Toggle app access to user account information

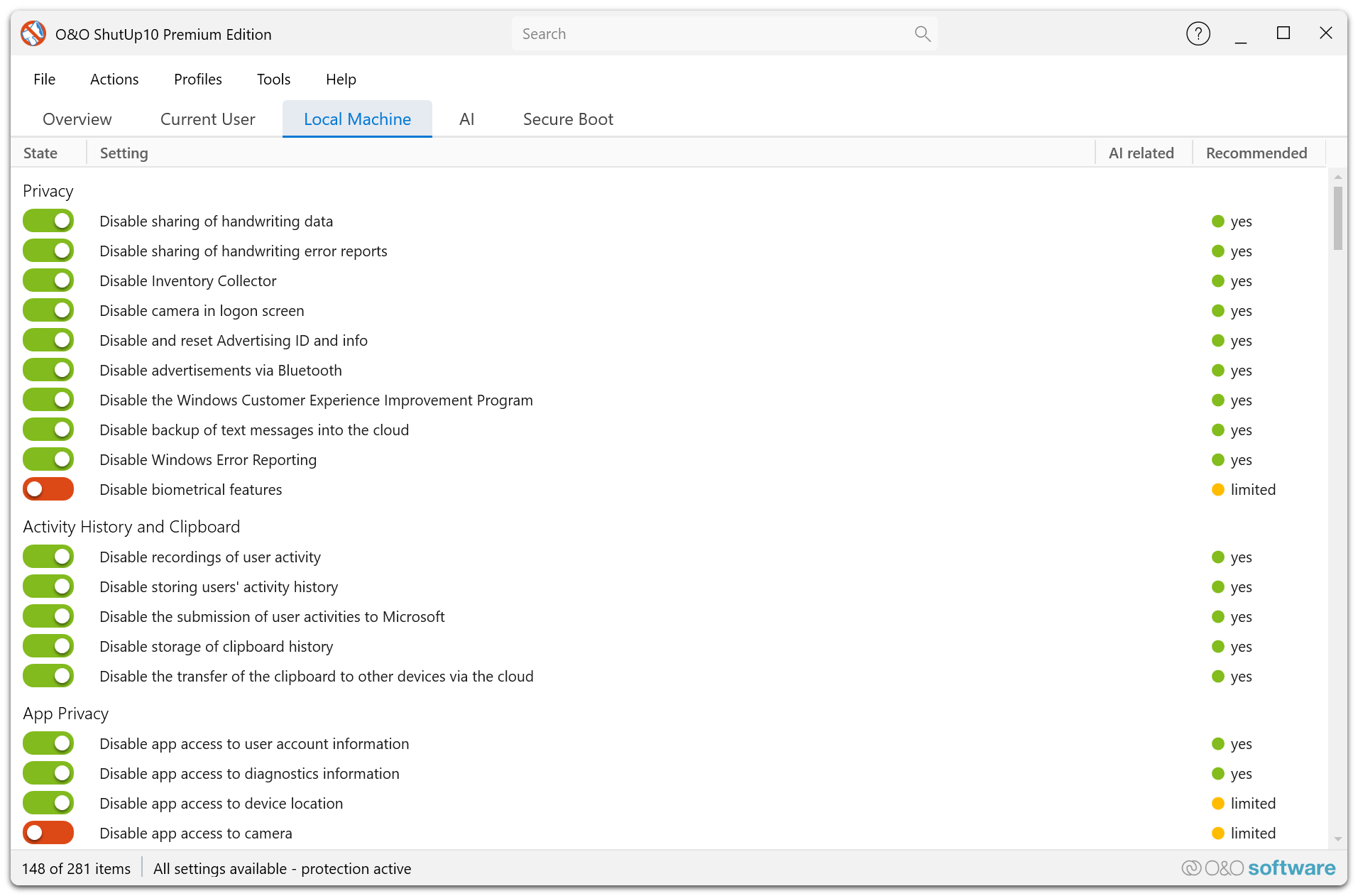[x=48, y=743]
